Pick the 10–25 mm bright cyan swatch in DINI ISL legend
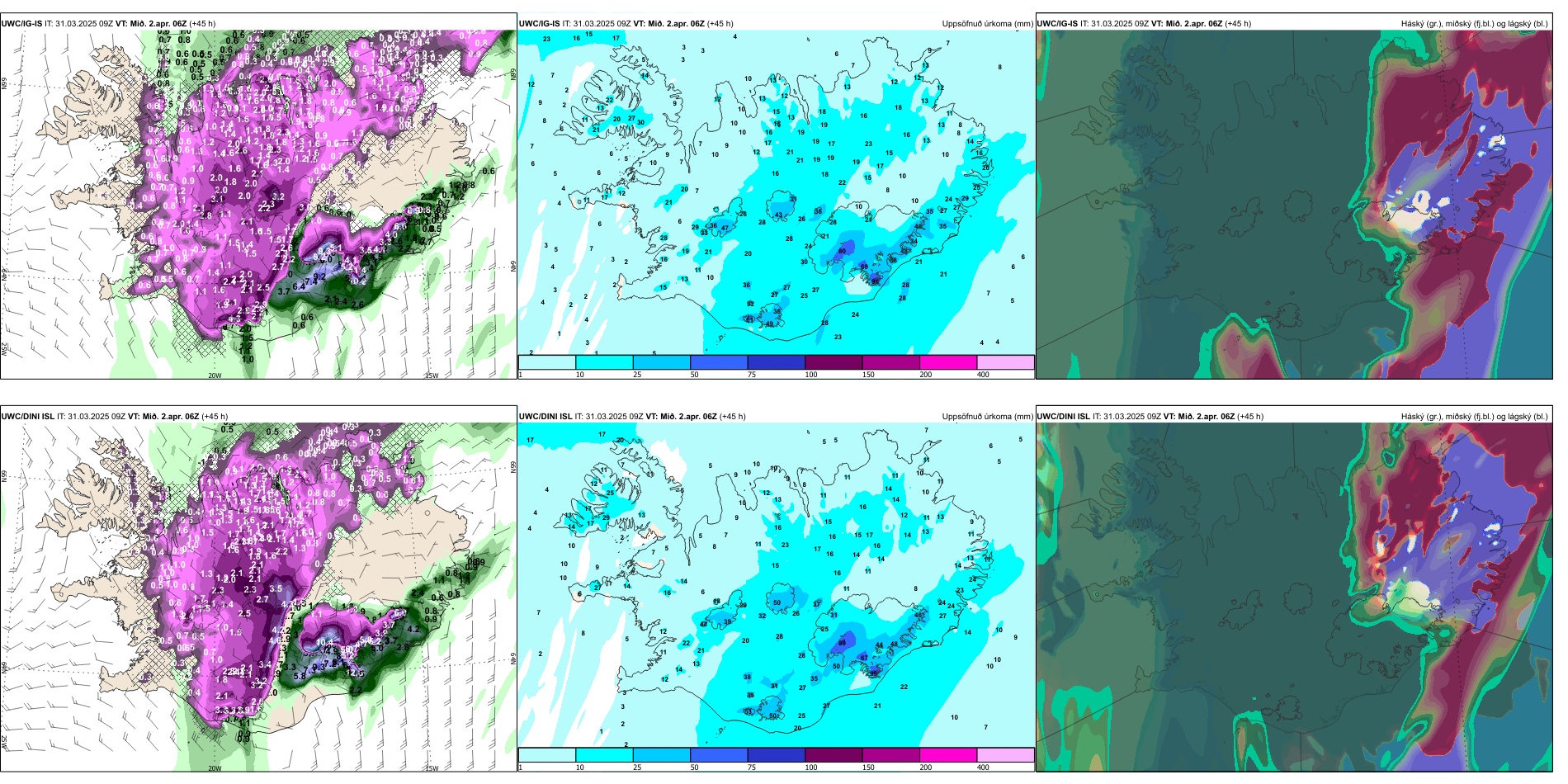The width and height of the screenshot is (1568, 784). tap(604, 755)
